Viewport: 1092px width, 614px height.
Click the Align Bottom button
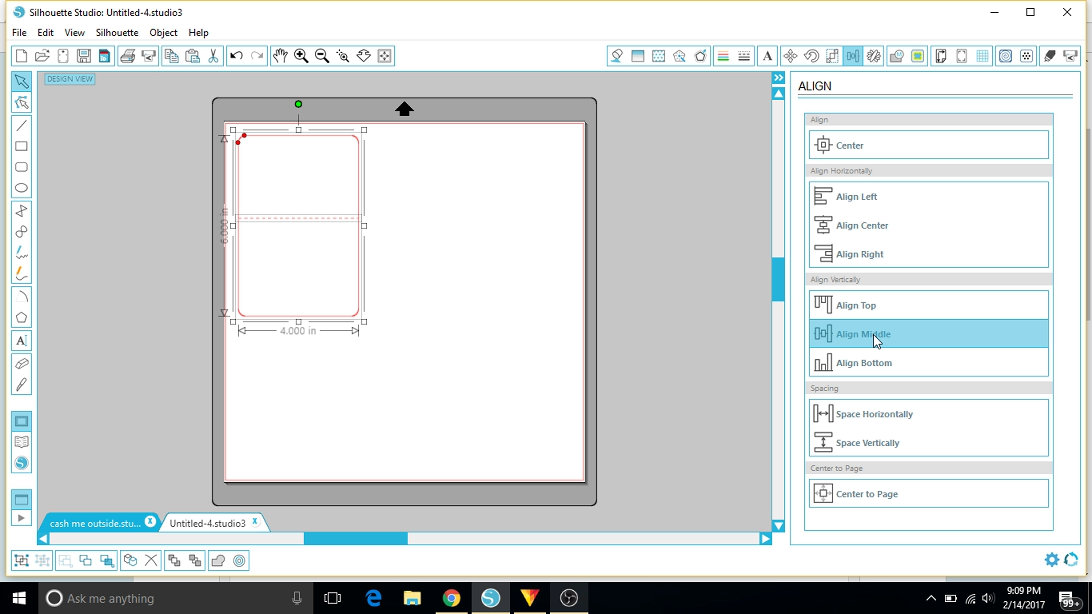point(928,363)
